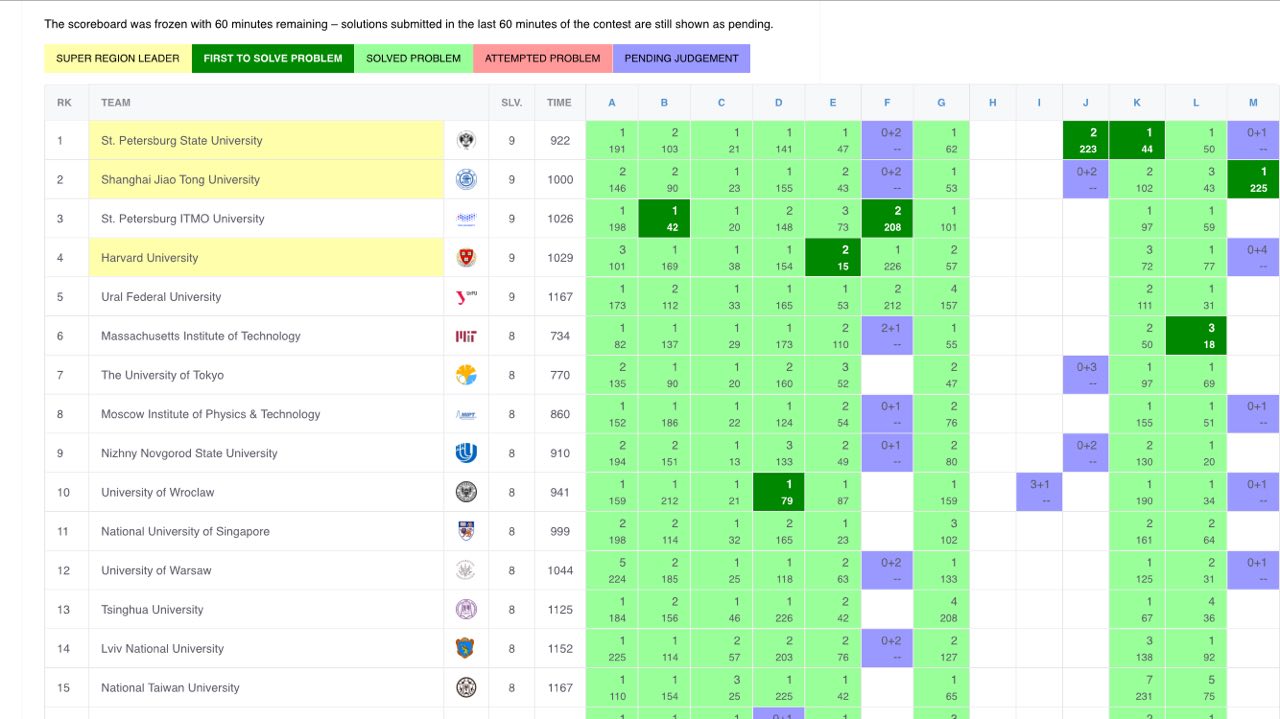Click MIT's first-solve cell for problem L

coord(1196,336)
